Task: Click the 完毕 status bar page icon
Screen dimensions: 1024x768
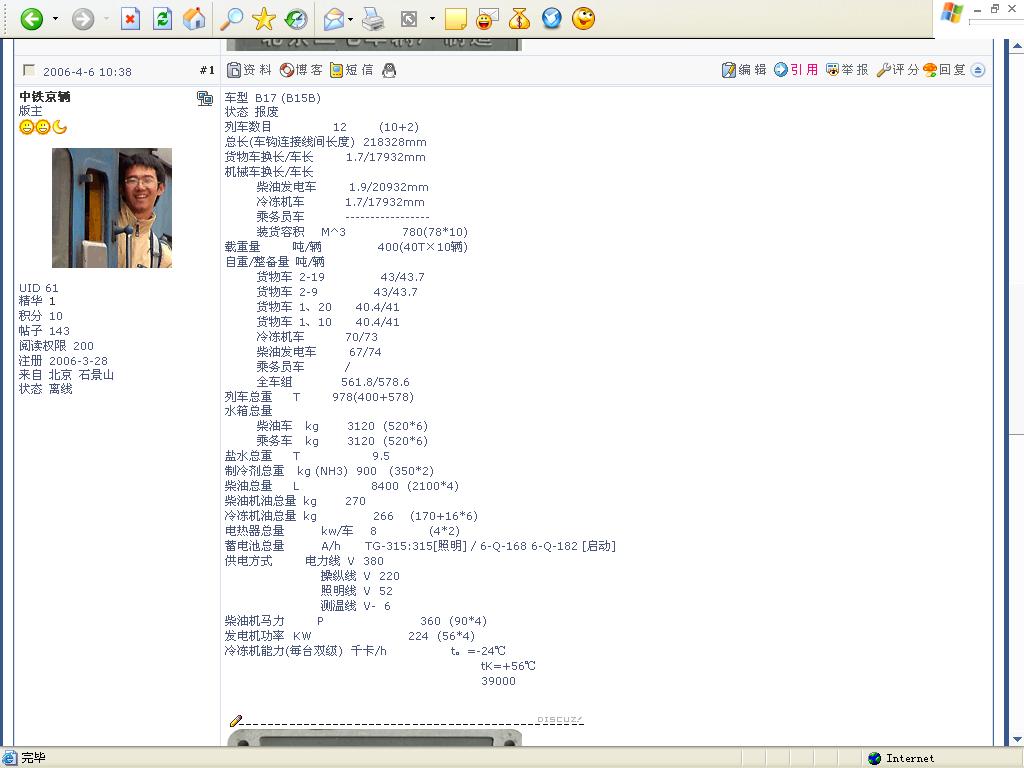Action: [8, 758]
